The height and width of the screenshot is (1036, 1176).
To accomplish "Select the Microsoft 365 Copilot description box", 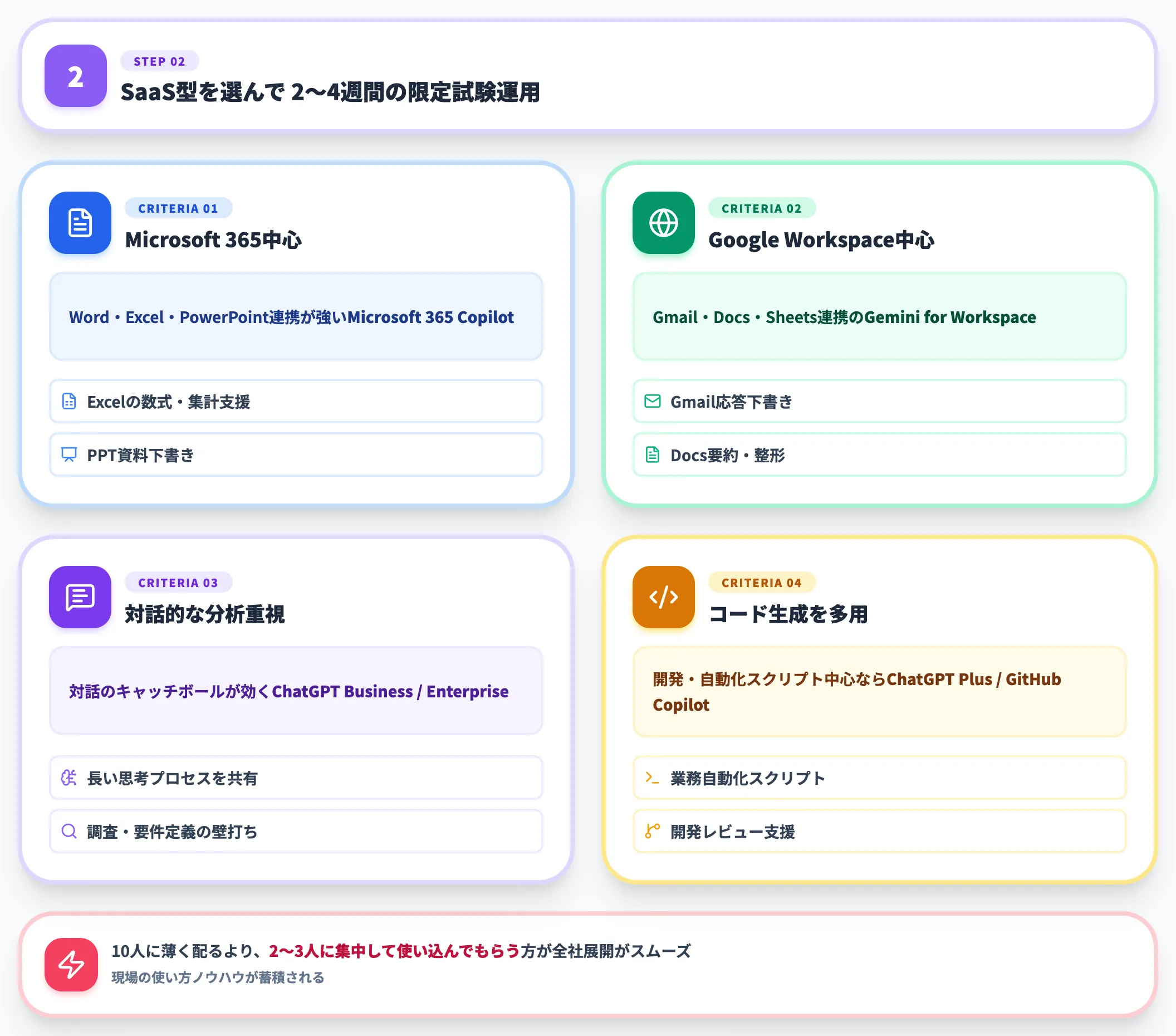I will click(x=296, y=316).
